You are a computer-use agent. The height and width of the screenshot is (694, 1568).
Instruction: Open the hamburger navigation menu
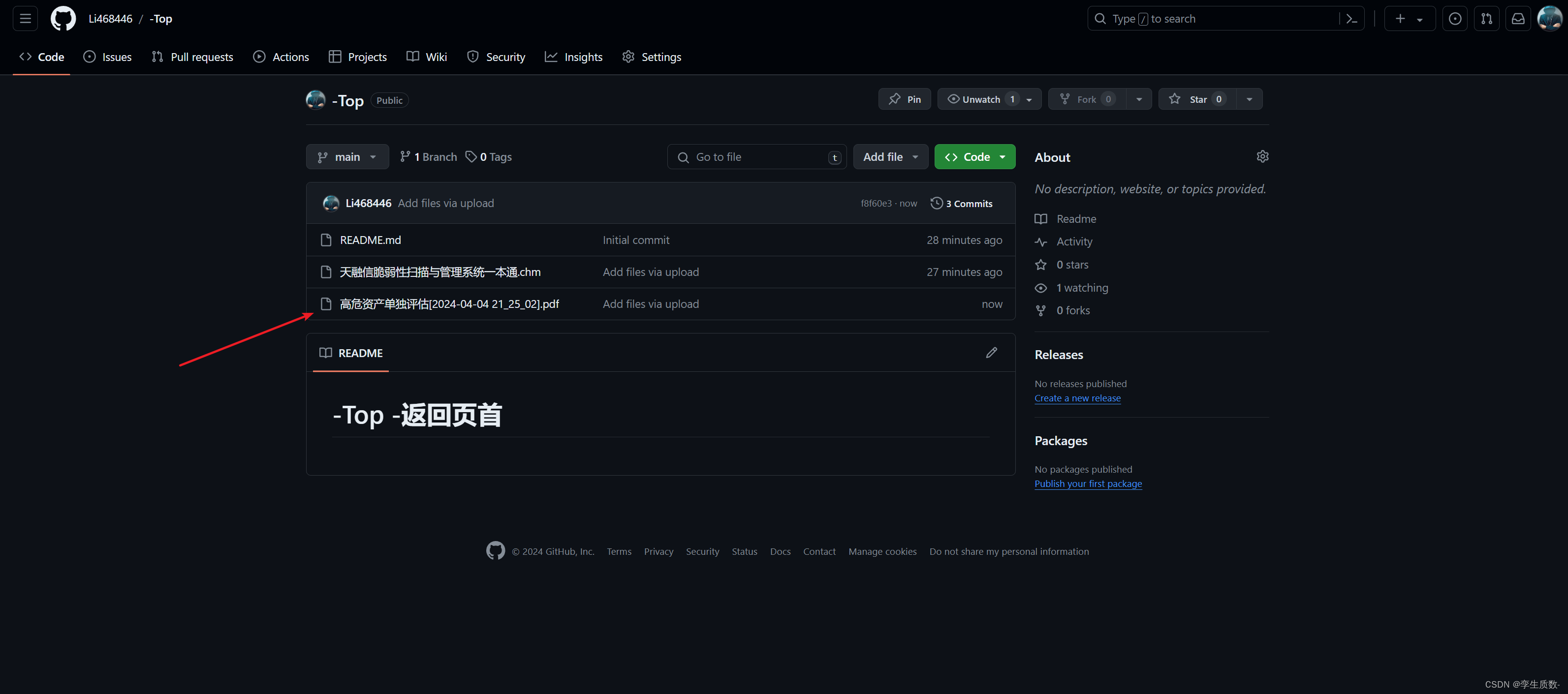[25, 18]
